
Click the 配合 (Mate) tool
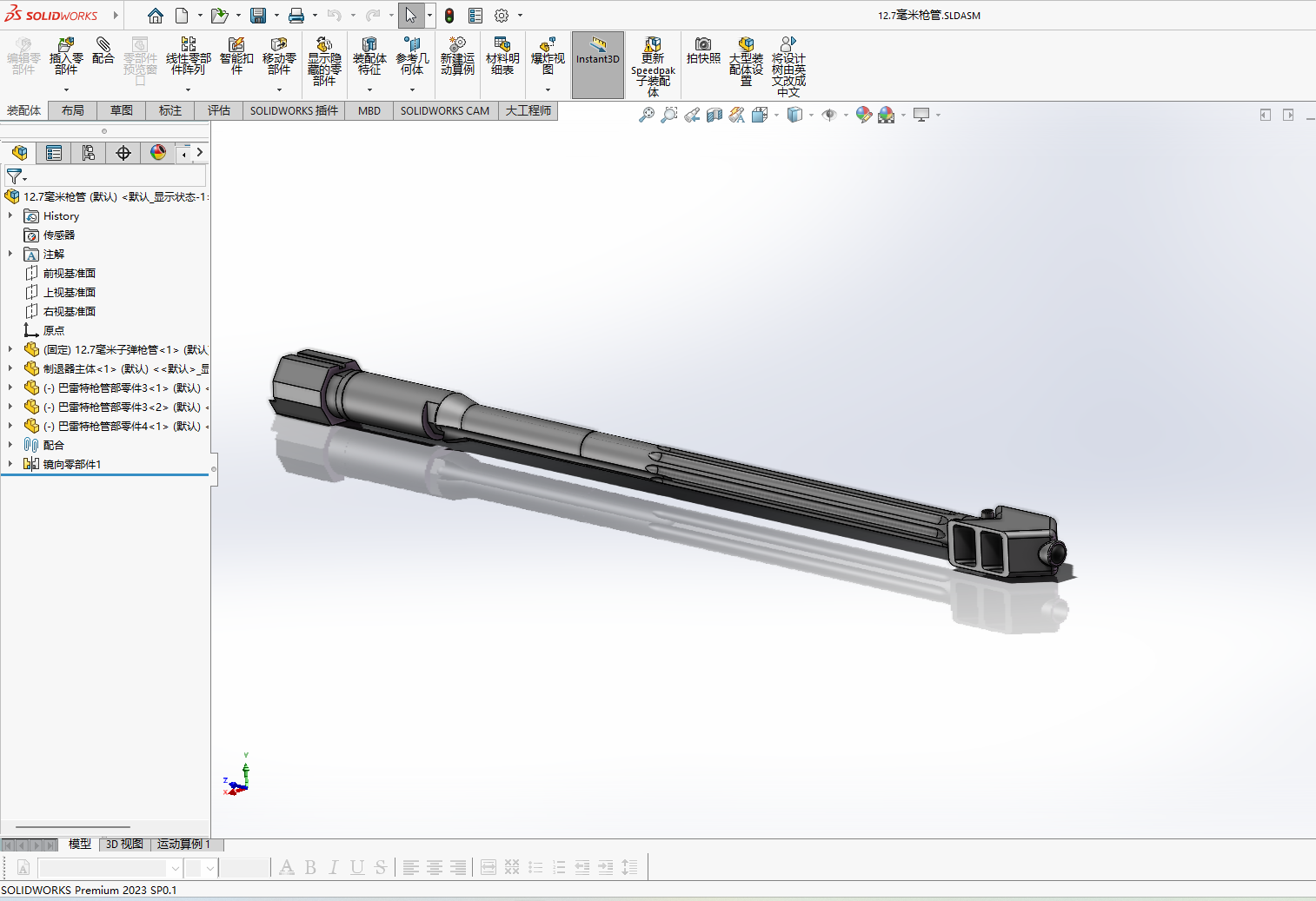tap(103, 50)
